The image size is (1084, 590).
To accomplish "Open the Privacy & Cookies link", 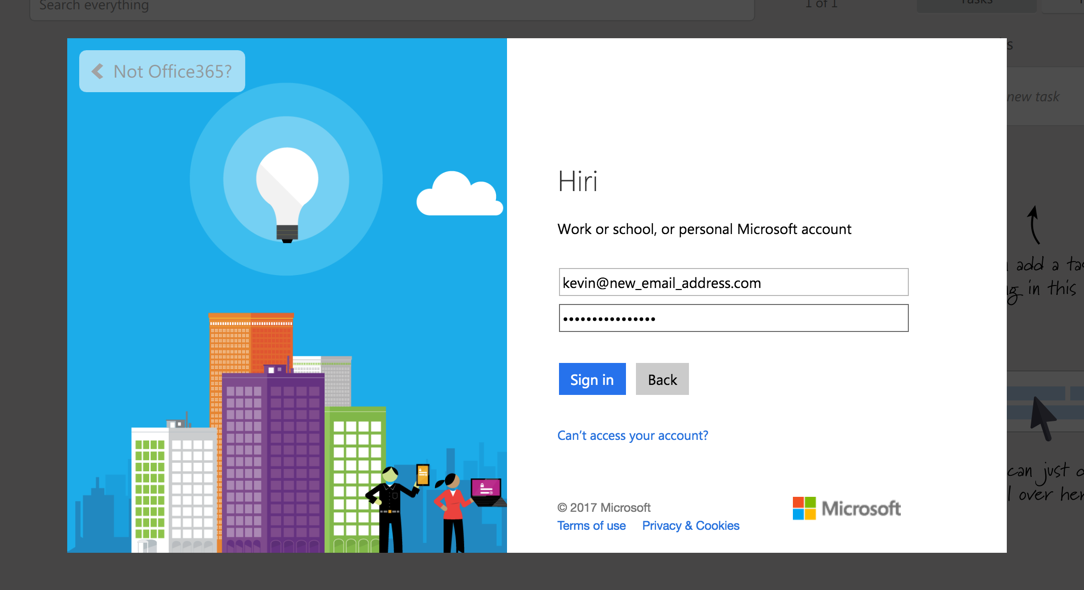I will [x=691, y=526].
